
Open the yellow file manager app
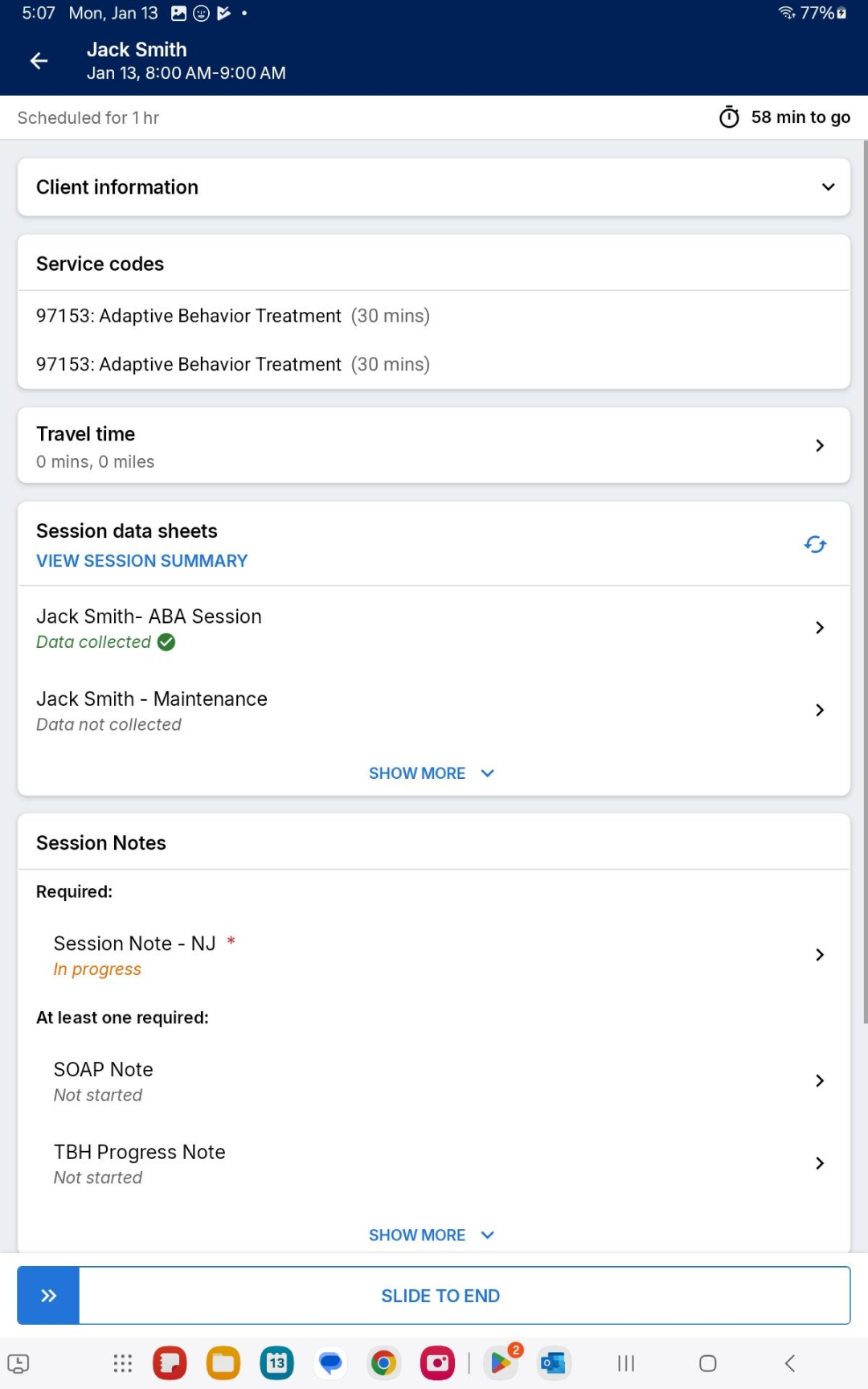click(x=223, y=1363)
